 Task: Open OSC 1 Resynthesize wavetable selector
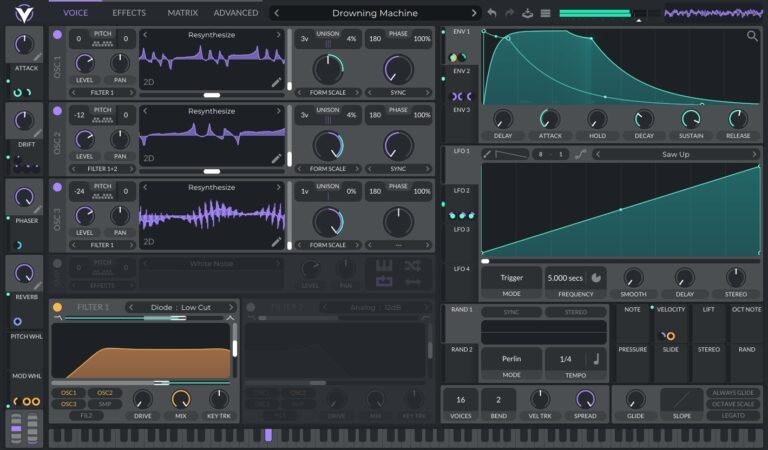coord(212,35)
